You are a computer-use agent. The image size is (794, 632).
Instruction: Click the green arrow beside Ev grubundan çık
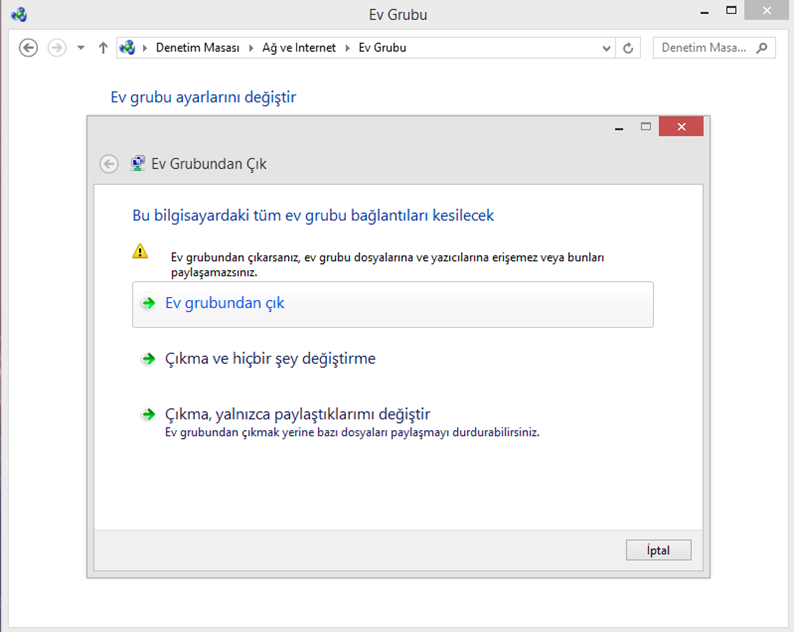[148, 303]
